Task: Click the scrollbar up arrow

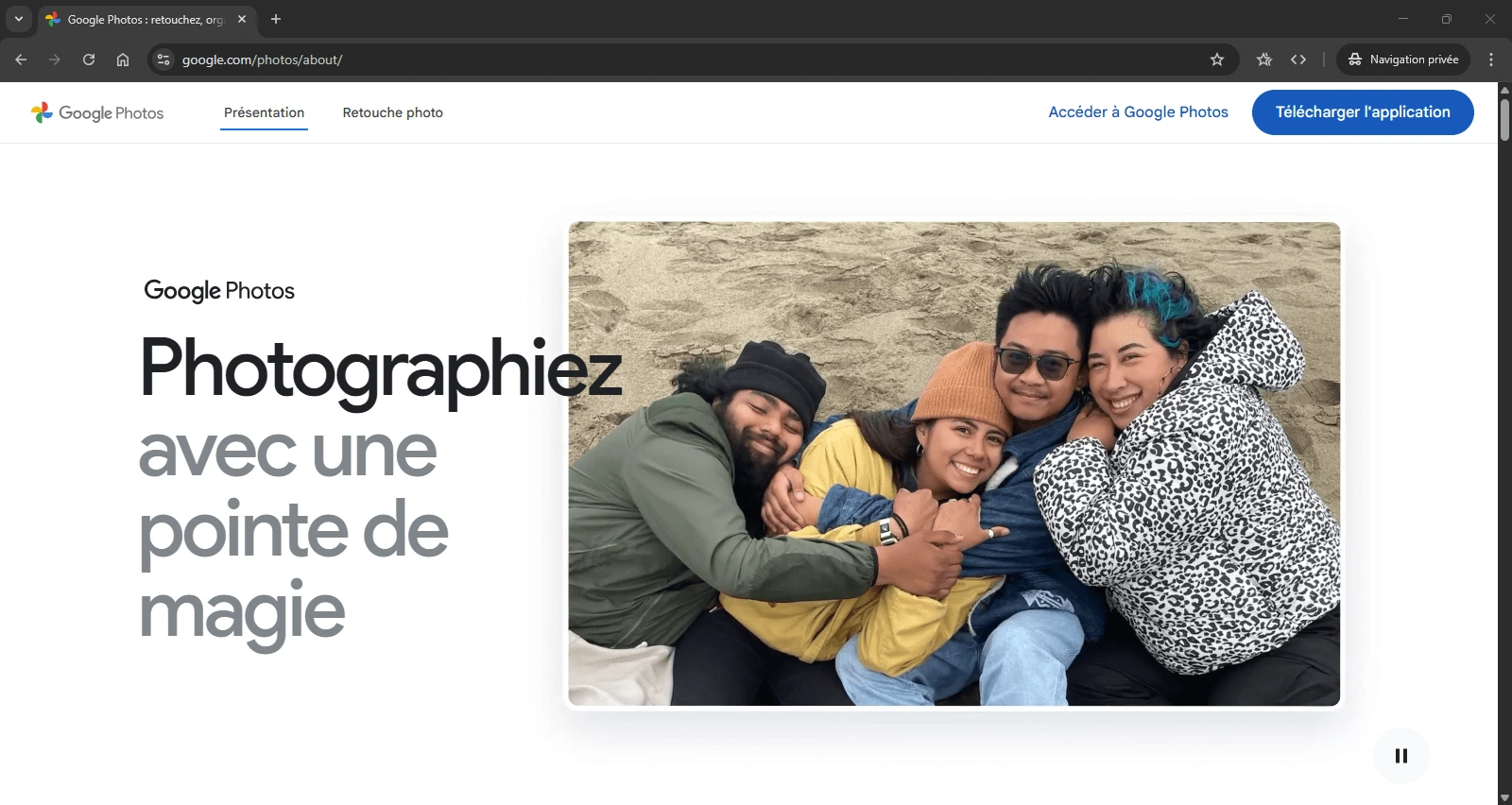Action: (x=1504, y=90)
